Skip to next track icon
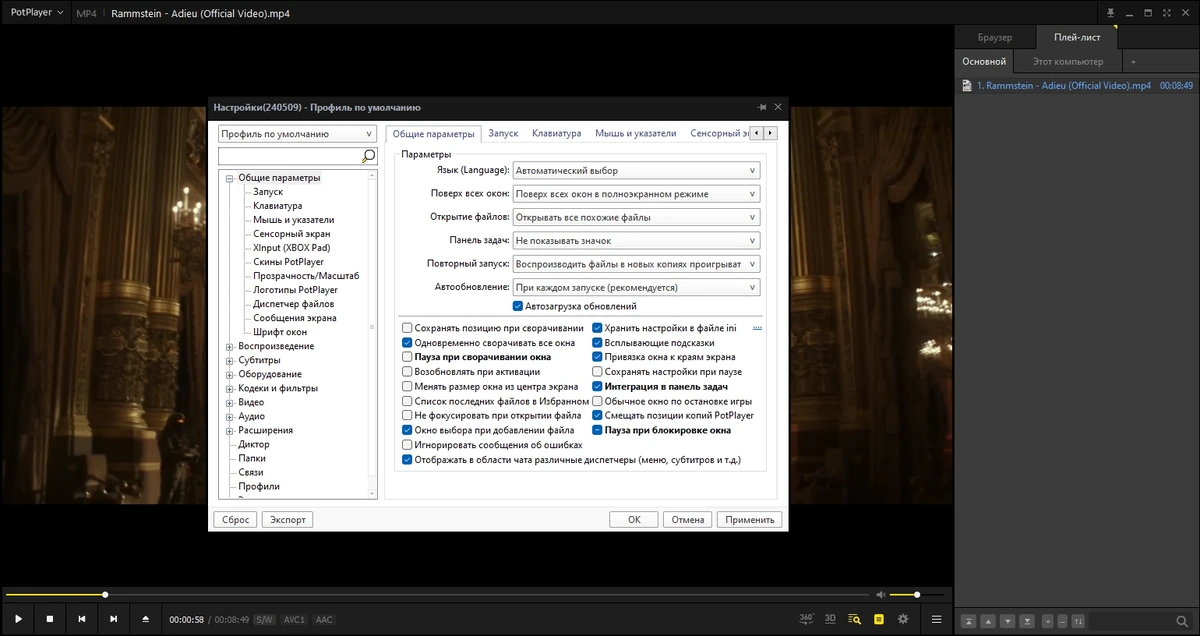The image size is (1200, 636). [x=113, y=619]
